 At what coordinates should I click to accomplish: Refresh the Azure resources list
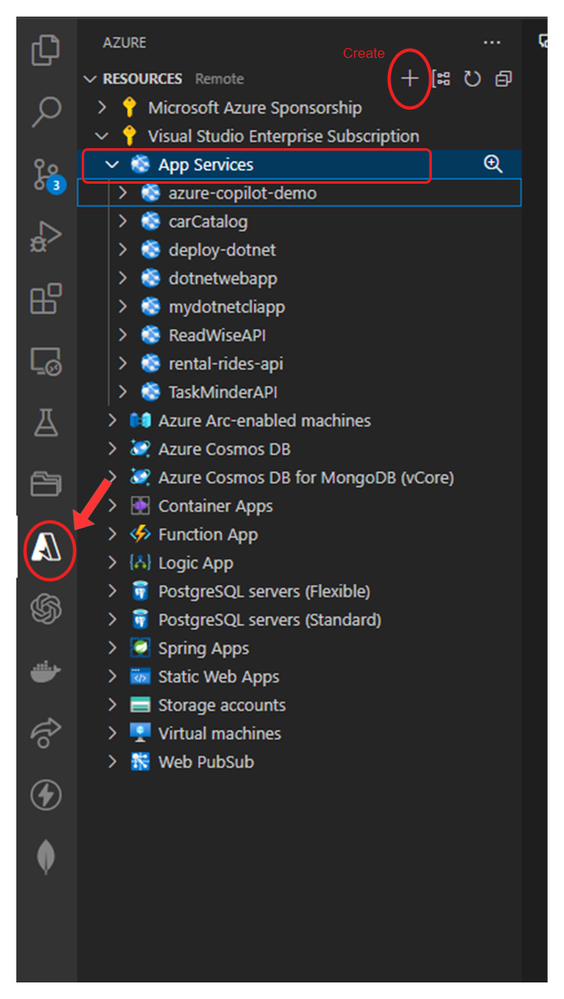coord(472,79)
